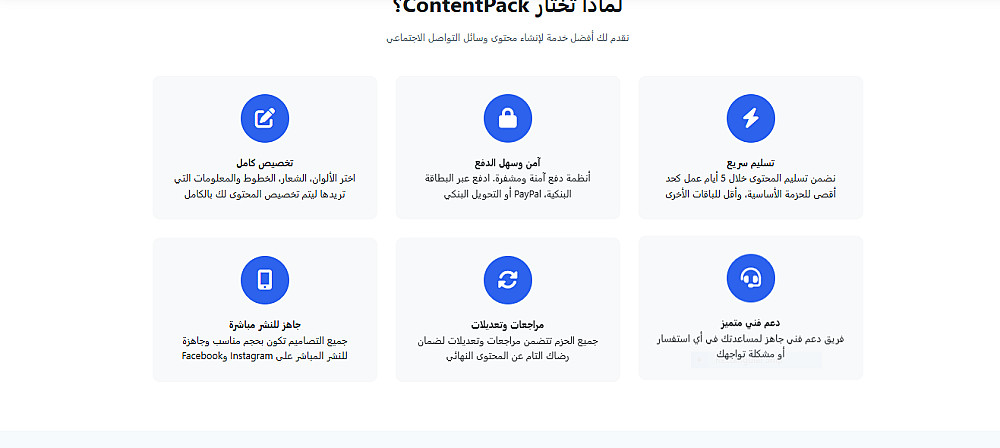Click the revisions description about final content satisfaction
1000x448 pixels.
coord(508,348)
